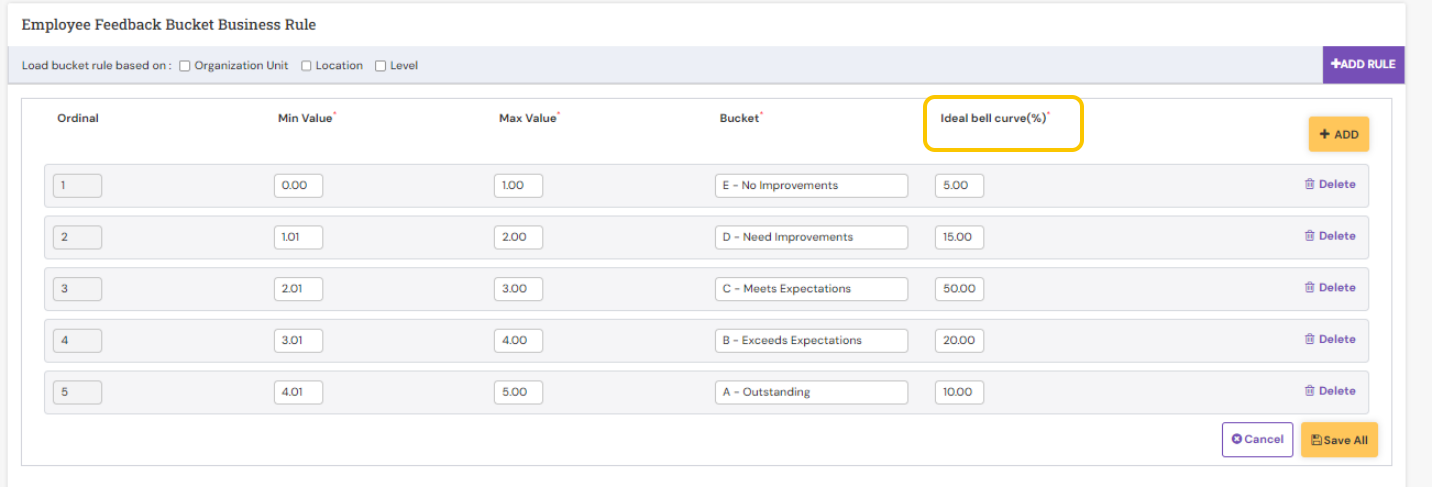Edit Max Value field showing 1.00
Viewport: 1432px width, 487px height.
click(x=518, y=185)
